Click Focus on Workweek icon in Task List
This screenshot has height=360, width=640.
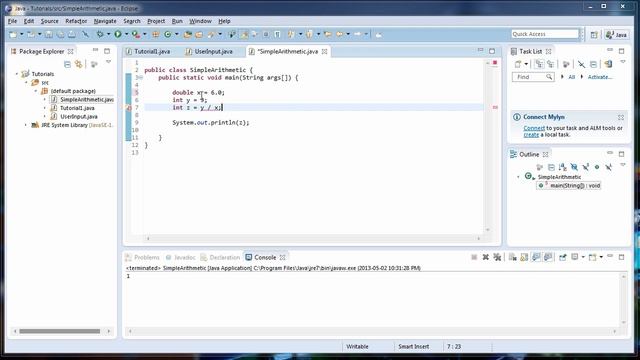pyautogui.click(x=566, y=64)
